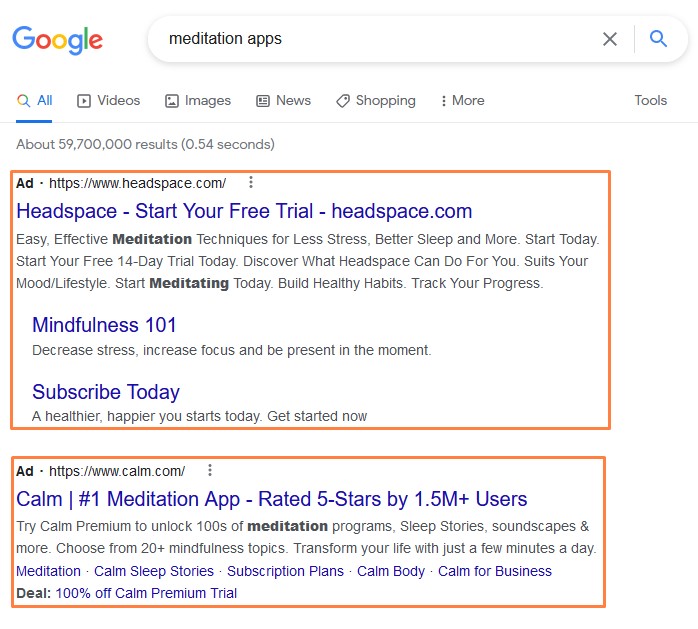Open the Headspace Start Your Free Trial ad link
Viewport: 698px width, 629px height.
coord(244,211)
